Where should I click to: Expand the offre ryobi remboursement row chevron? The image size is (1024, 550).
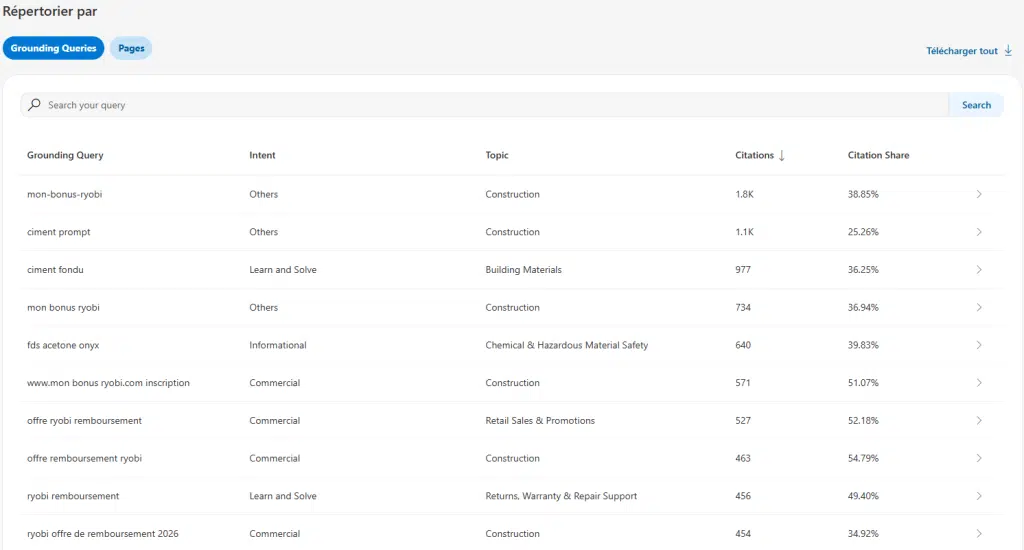point(979,421)
